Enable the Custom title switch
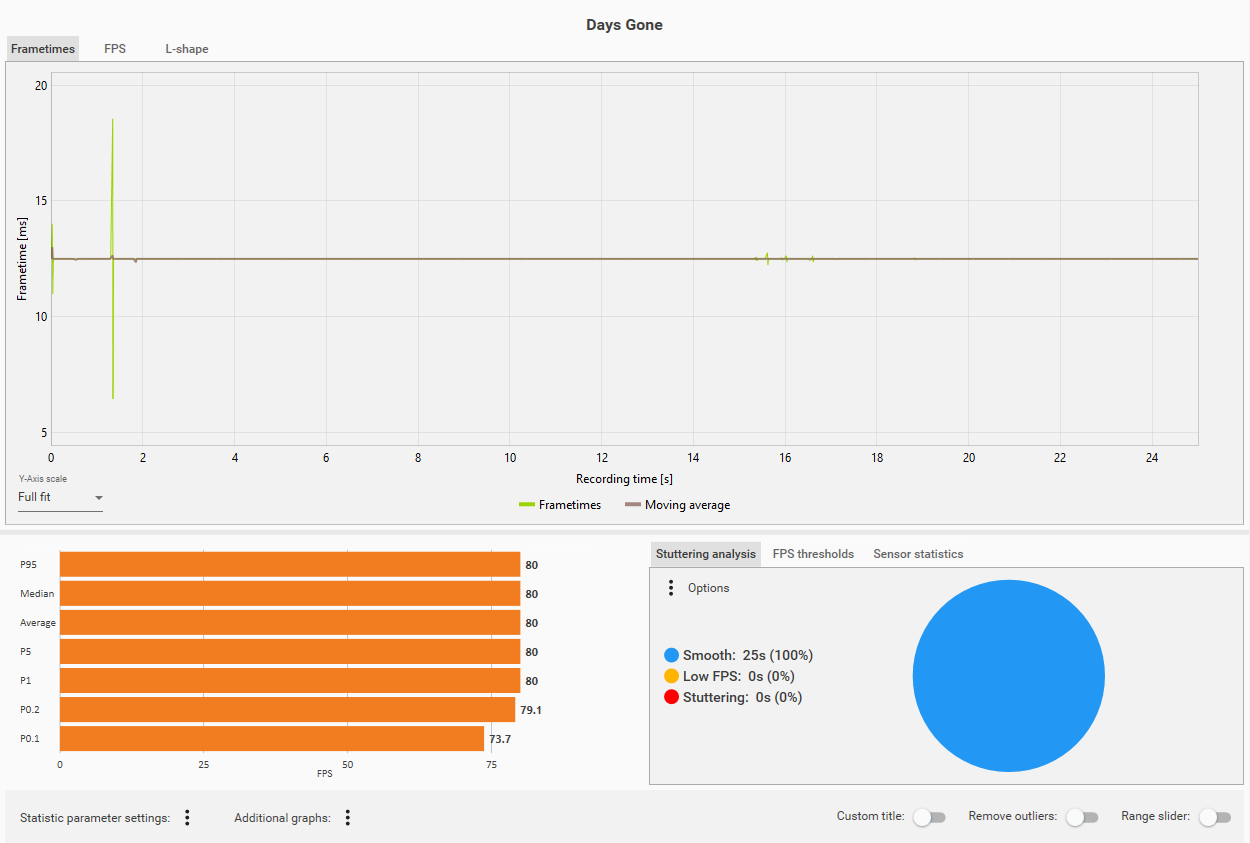The width and height of the screenshot is (1250, 843). pos(929,817)
